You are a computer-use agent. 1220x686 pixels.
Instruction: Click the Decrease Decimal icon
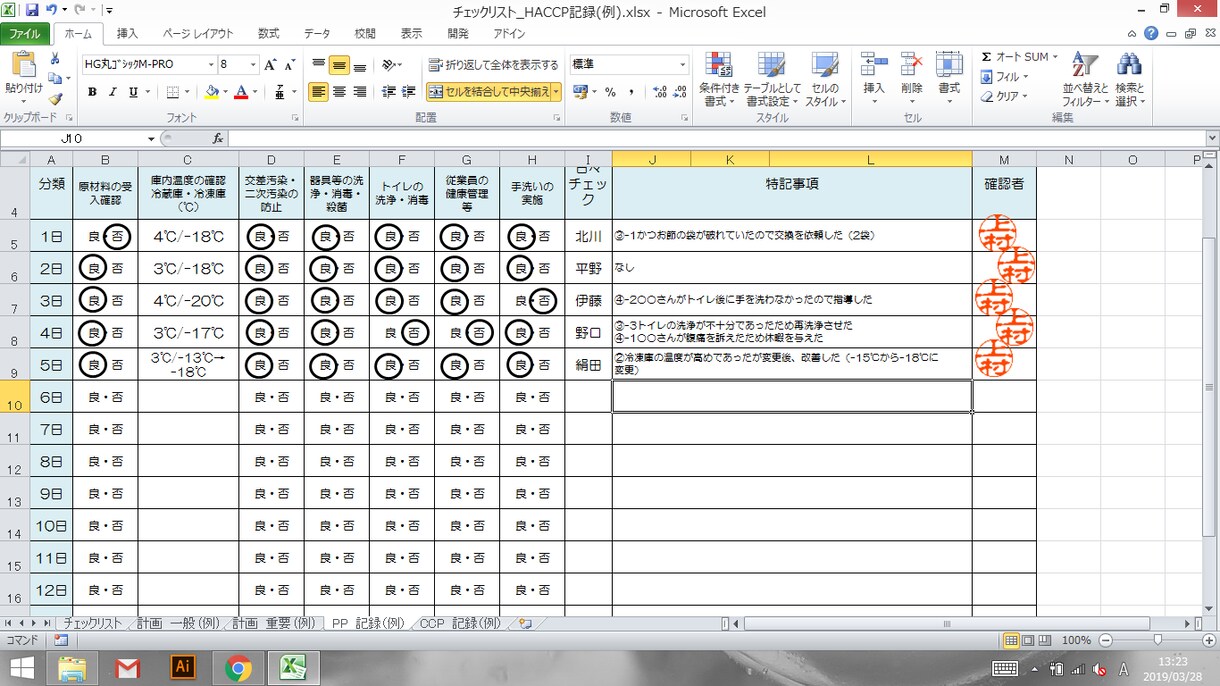pyautogui.click(x=680, y=92)
